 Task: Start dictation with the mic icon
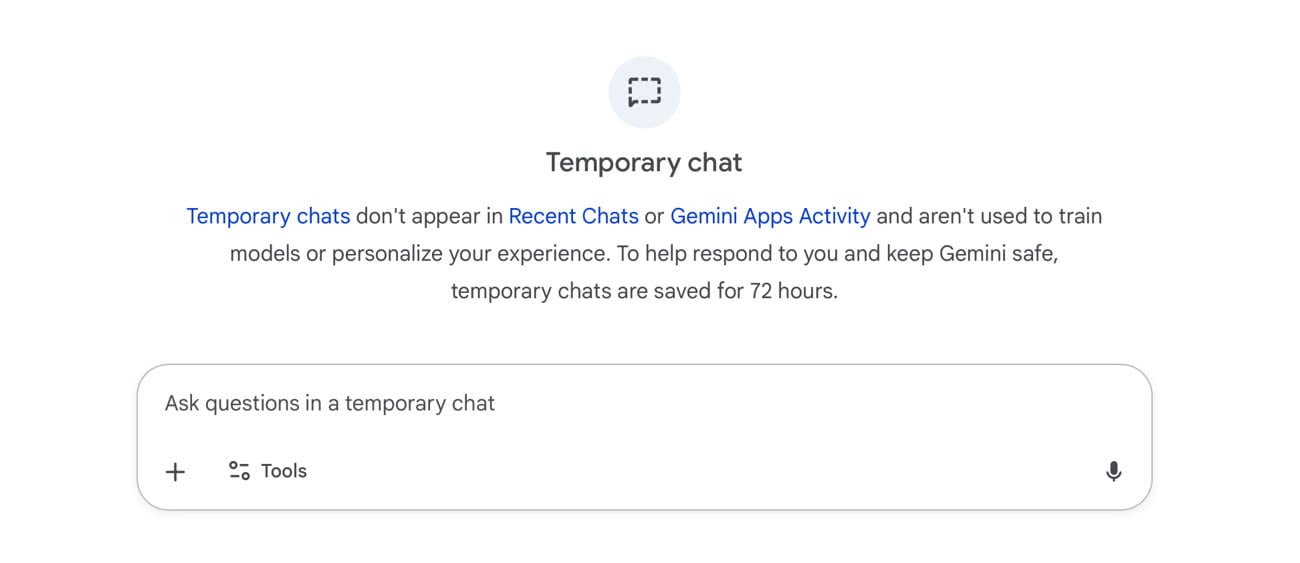tap(1113, 472)
